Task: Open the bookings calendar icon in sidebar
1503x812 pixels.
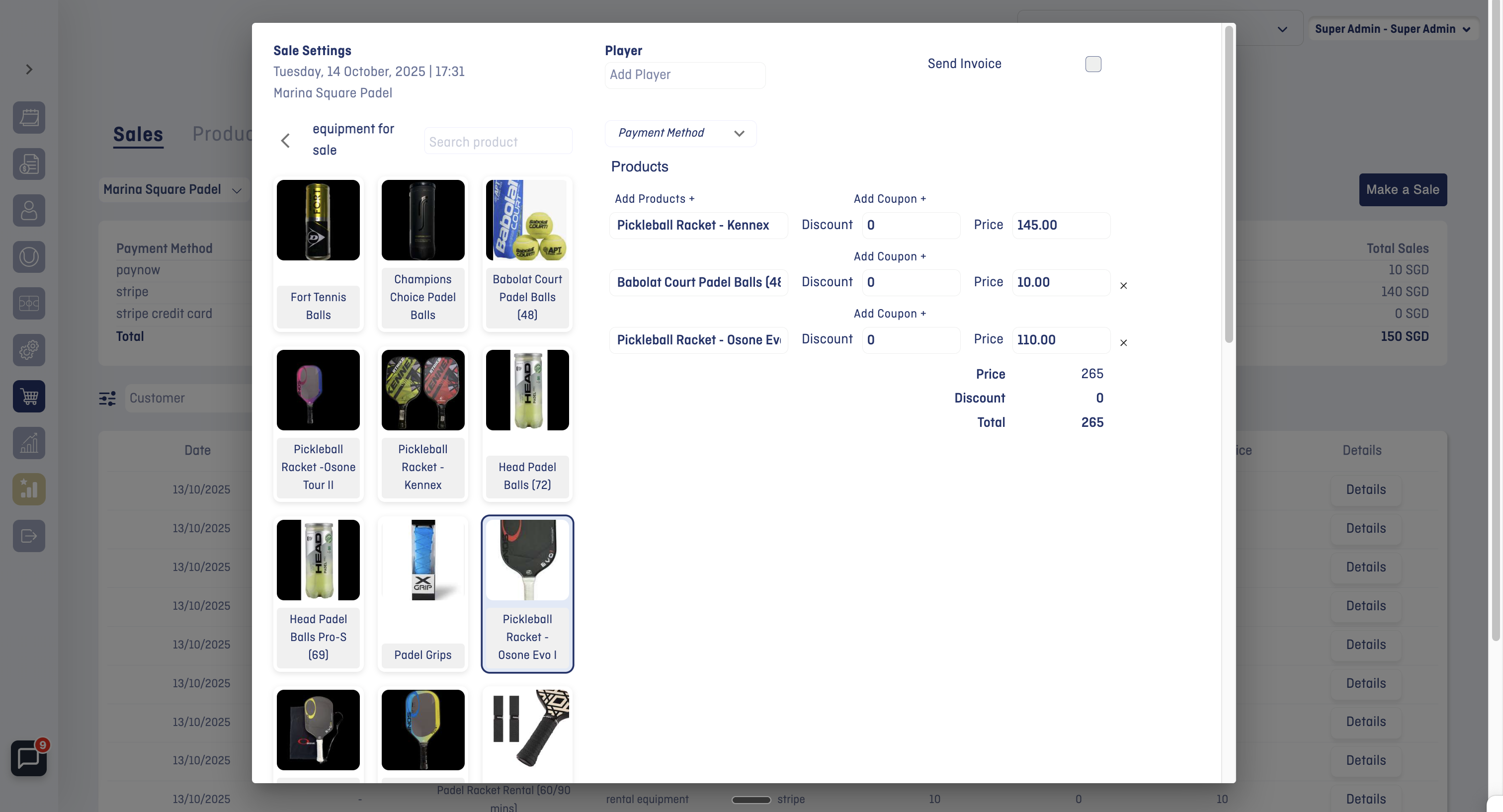Action: (29, 117)
